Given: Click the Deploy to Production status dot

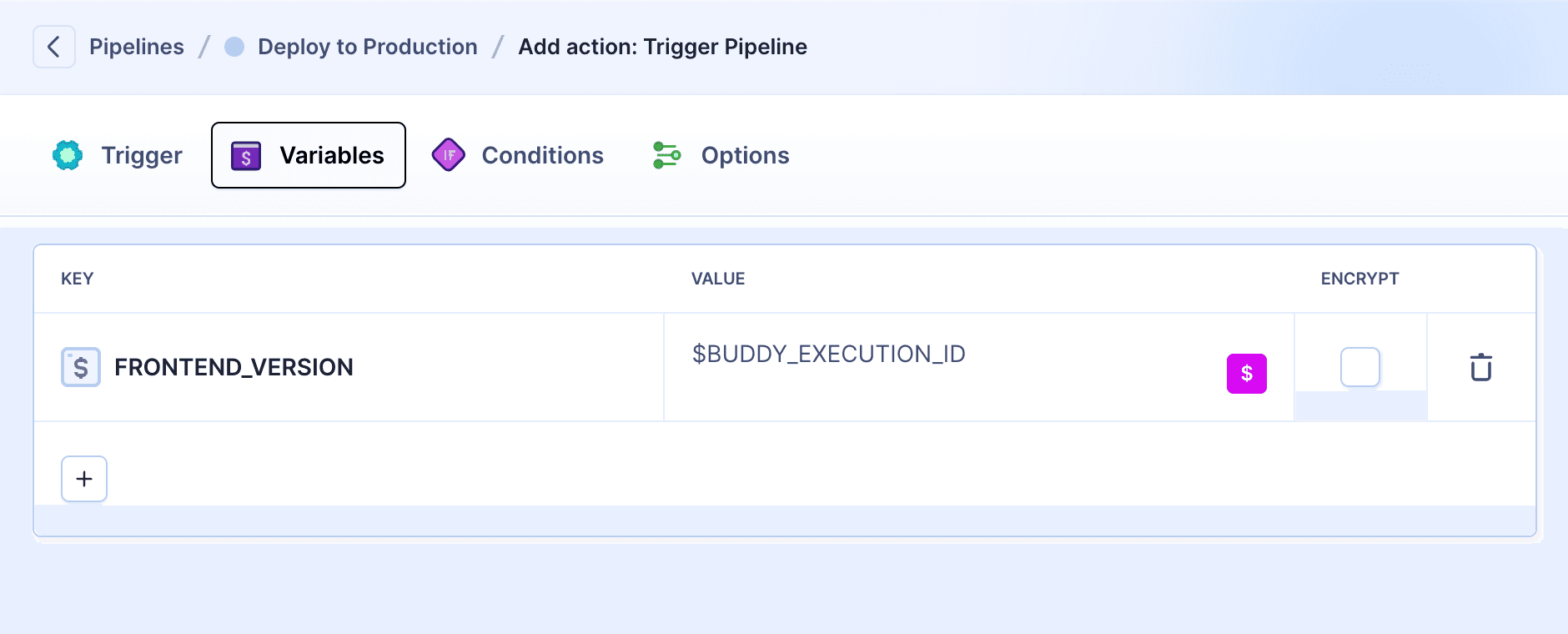Looking at the screenshot, I should [234, 47].
